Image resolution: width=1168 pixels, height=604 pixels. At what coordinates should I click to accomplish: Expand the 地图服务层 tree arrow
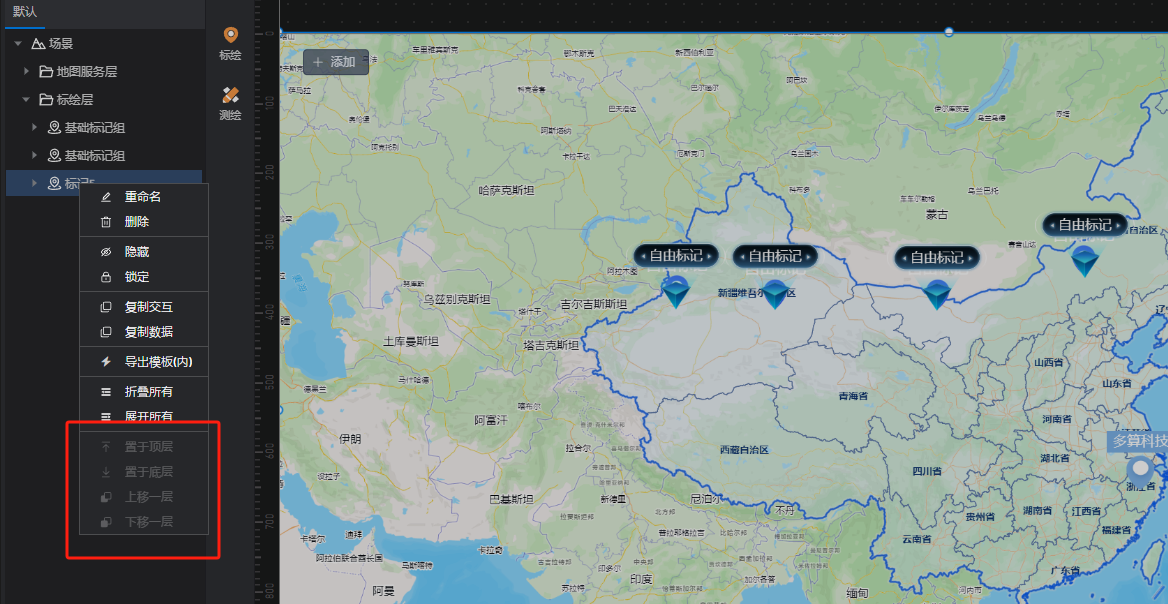pos(26,71)
